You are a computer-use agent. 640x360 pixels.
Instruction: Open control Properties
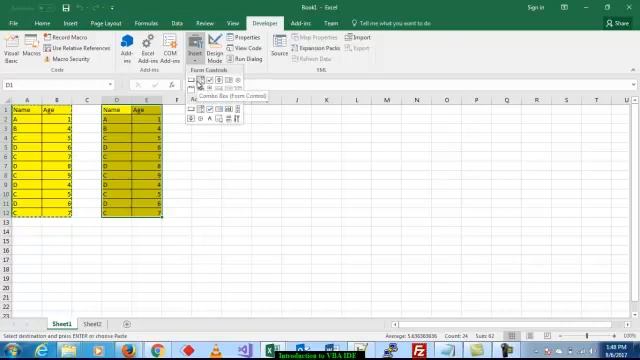[243, 37]
